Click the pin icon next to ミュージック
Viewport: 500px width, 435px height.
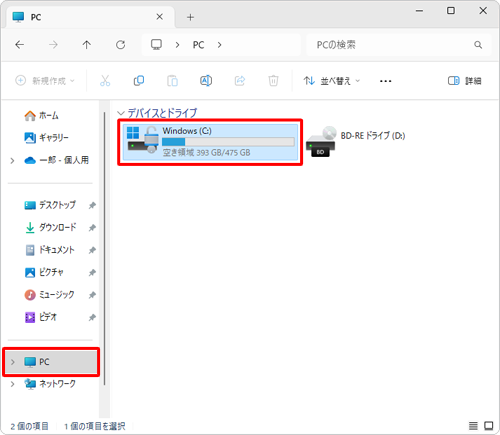[92, 295]
